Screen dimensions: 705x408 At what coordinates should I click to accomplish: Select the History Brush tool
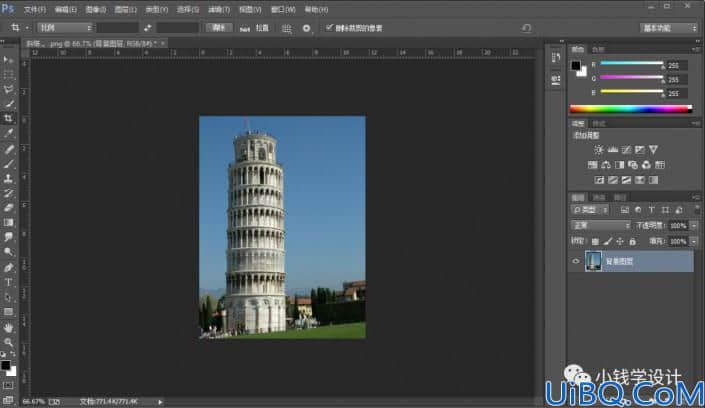coord(8,193)
